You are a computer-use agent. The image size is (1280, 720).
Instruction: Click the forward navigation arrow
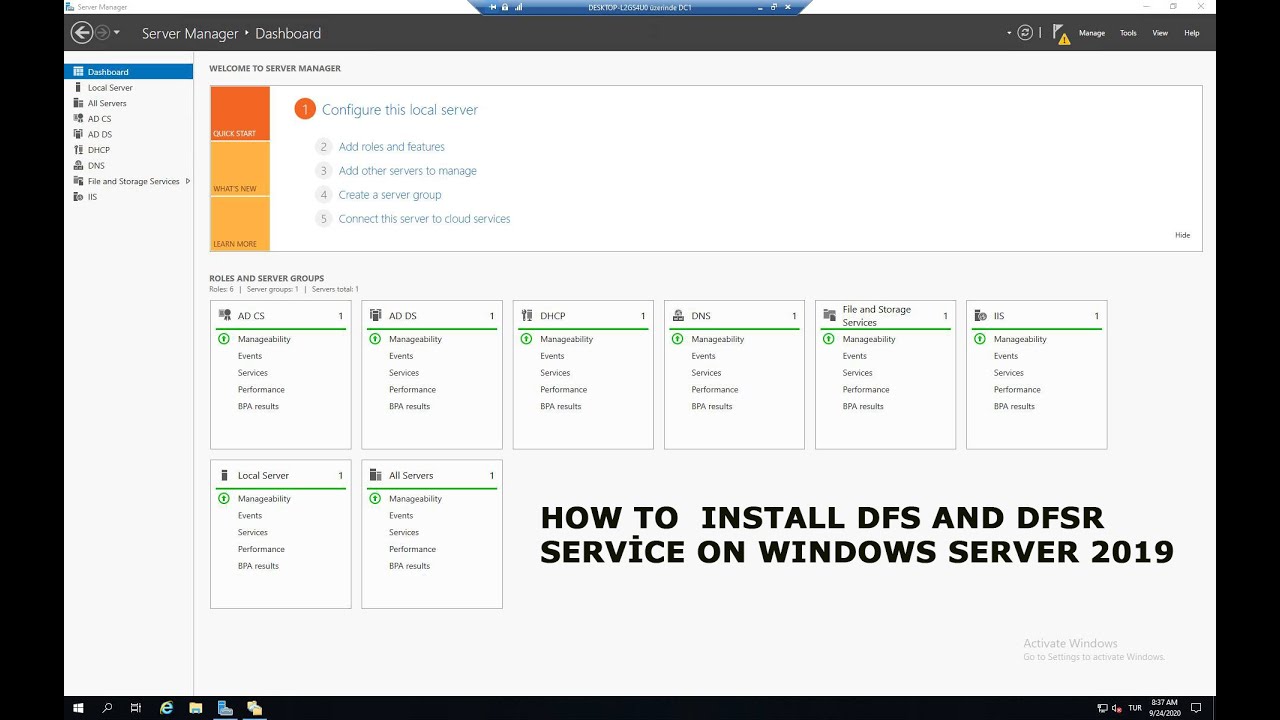point(102,33)
